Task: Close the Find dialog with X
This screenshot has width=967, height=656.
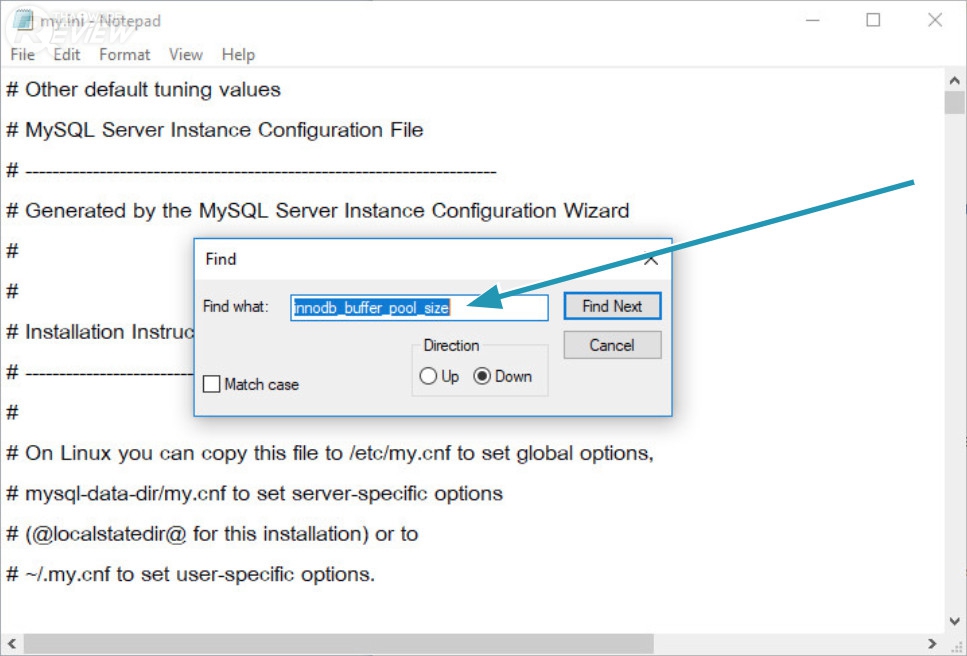Action: click(650, 259)
